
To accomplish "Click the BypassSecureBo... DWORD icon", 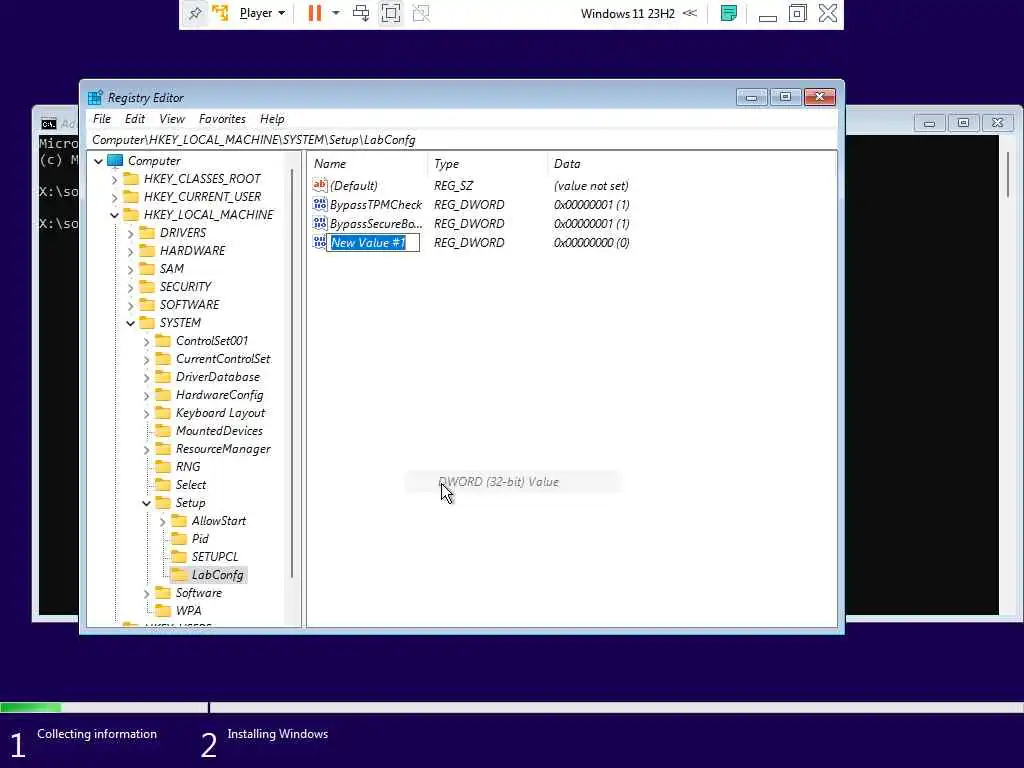I will (x=319, y=223).
